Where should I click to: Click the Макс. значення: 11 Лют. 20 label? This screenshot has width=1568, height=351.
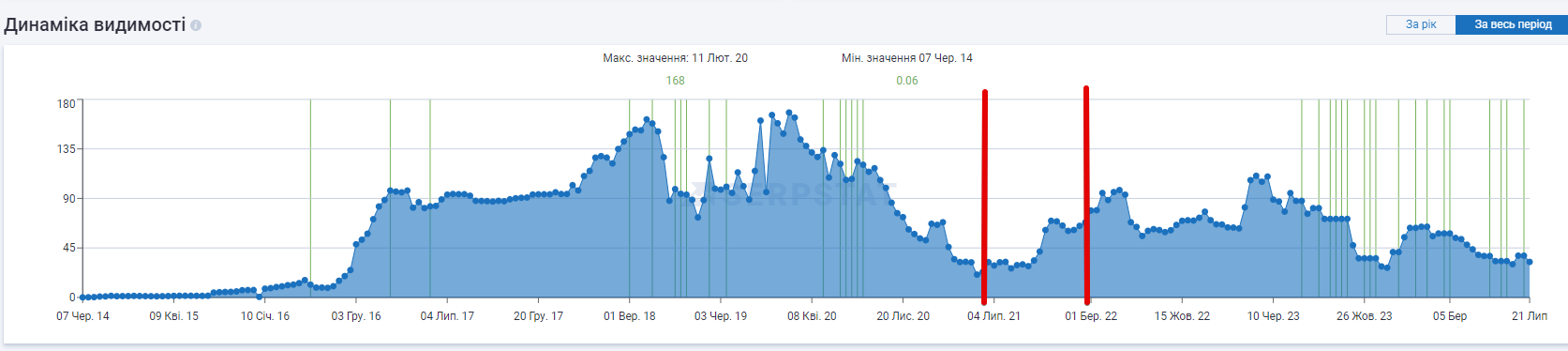(675, 58)
